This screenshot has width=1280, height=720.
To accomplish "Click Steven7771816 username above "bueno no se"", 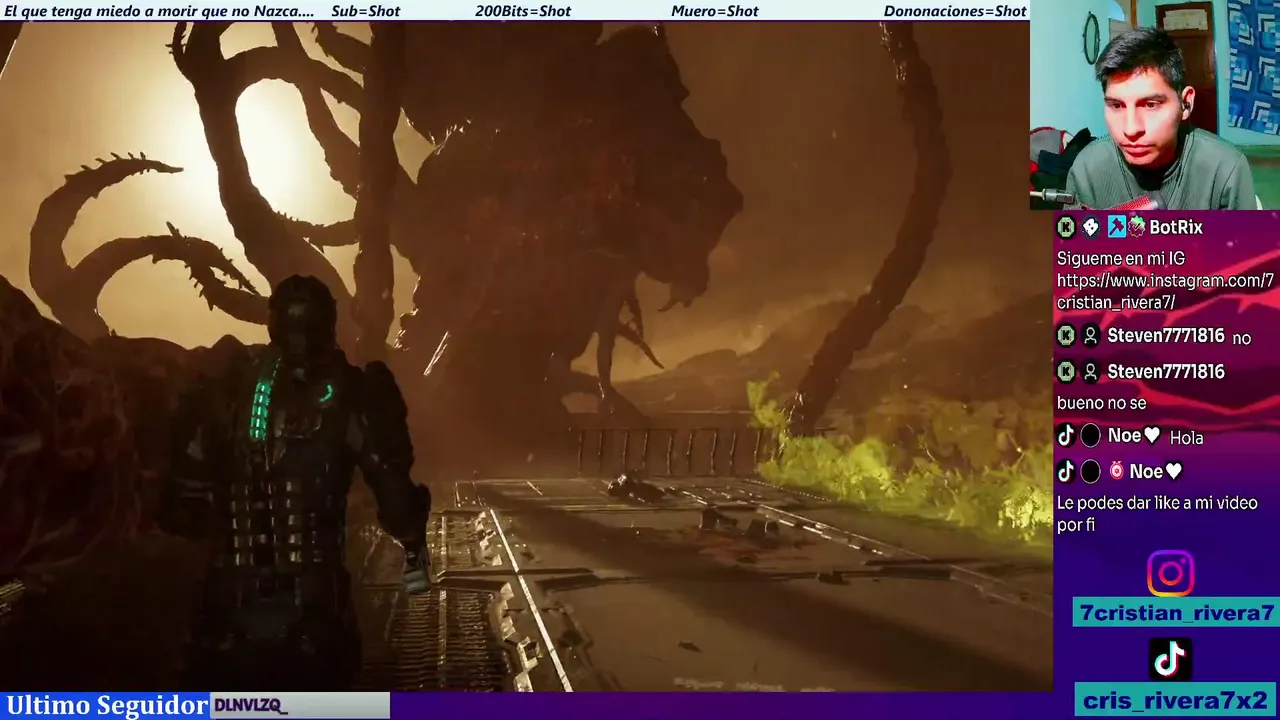I will (1166, 371).
